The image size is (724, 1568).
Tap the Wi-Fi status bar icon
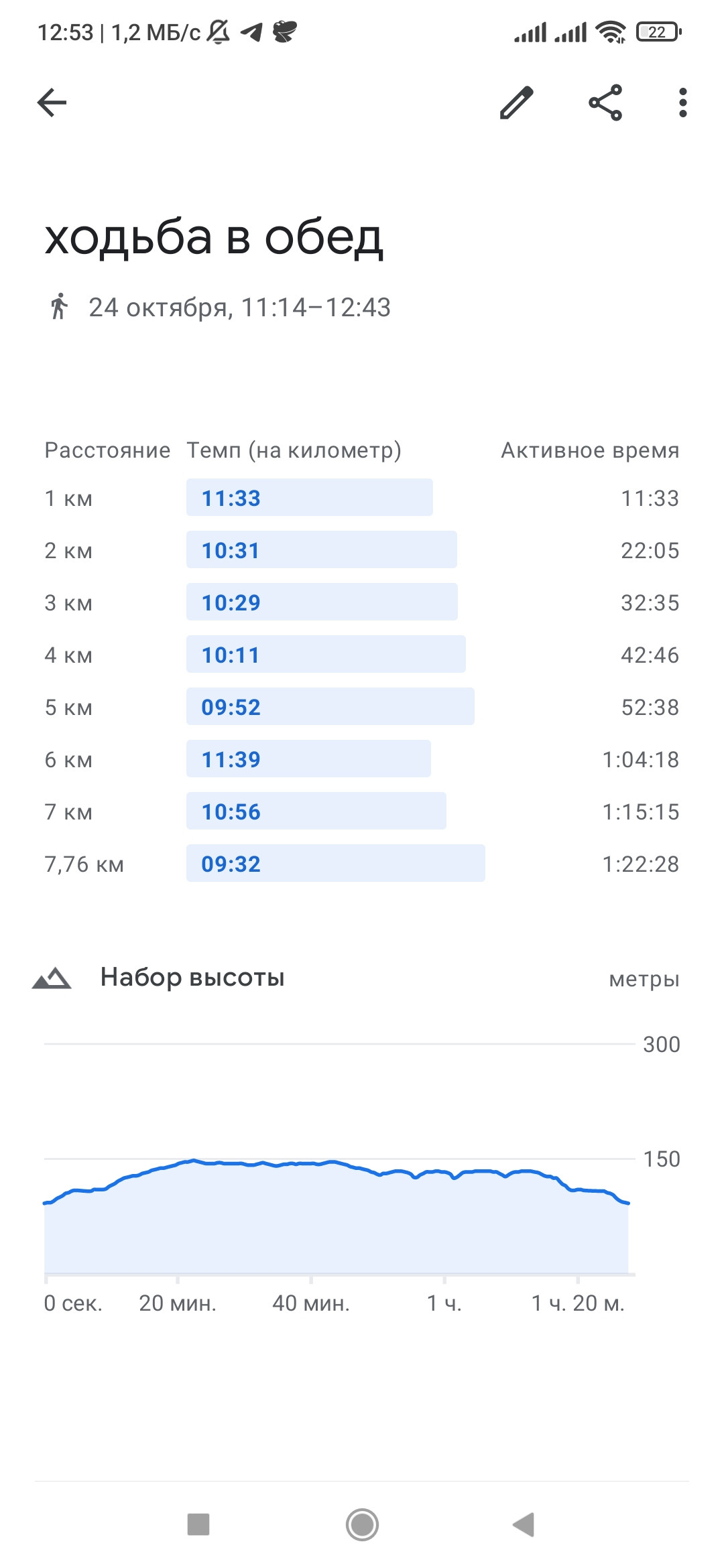(611, 31)
